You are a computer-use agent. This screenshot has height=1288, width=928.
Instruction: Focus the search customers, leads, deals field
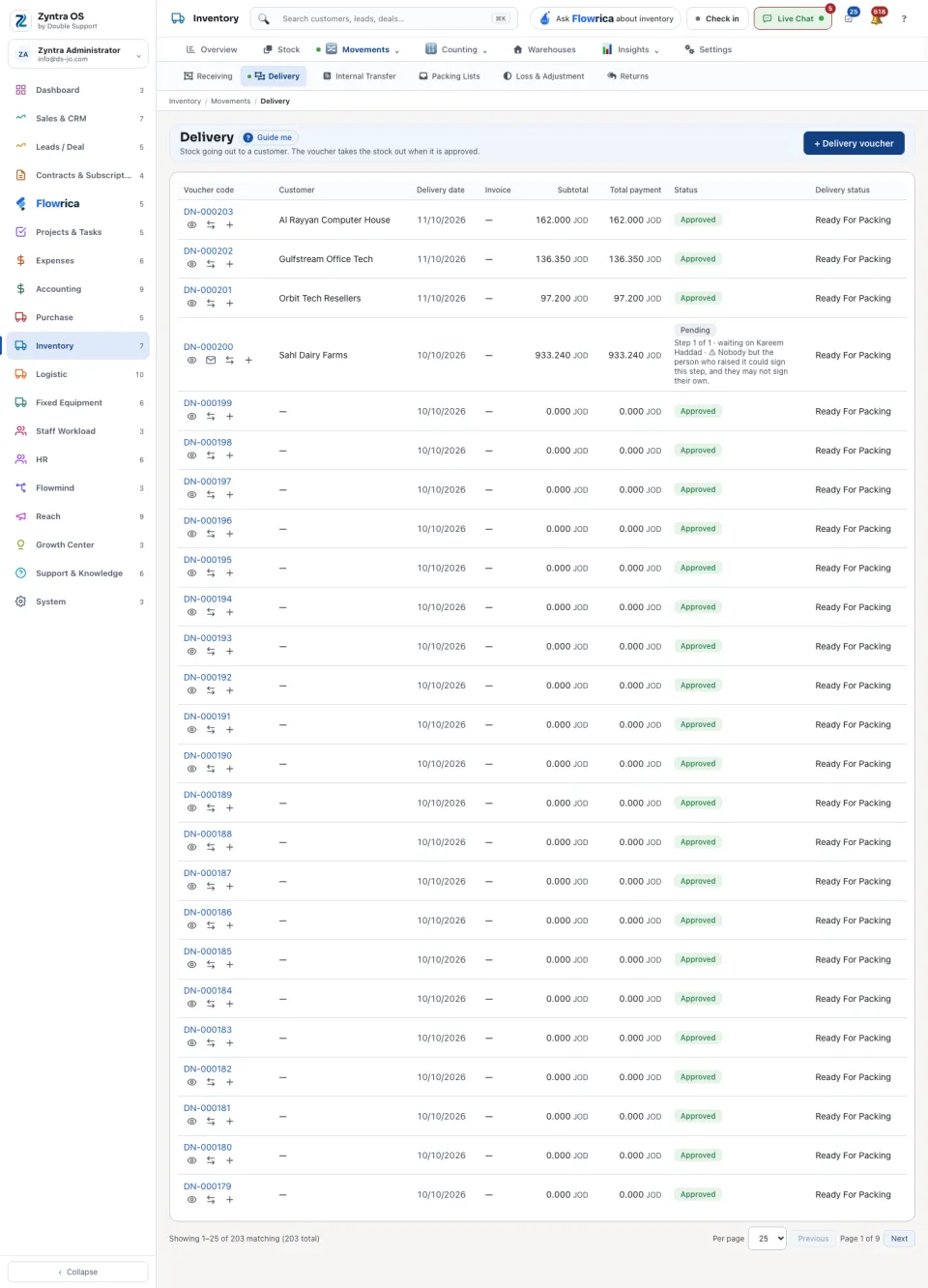pyautogui.click(x=384, y=18)
